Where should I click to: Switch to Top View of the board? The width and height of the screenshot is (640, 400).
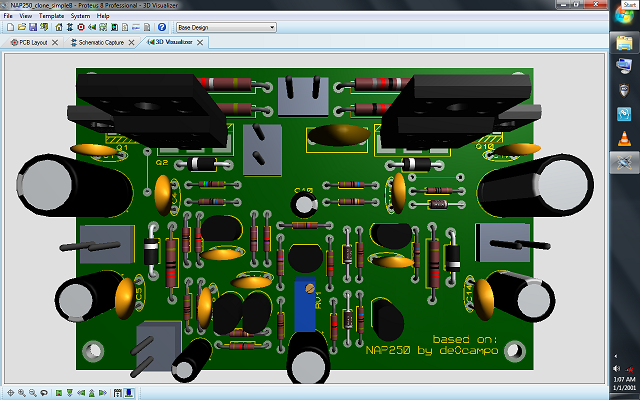point(59,393)
